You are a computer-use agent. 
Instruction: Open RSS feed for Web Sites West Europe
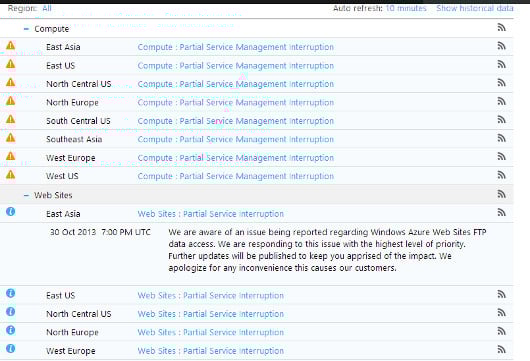pos(502,350)
